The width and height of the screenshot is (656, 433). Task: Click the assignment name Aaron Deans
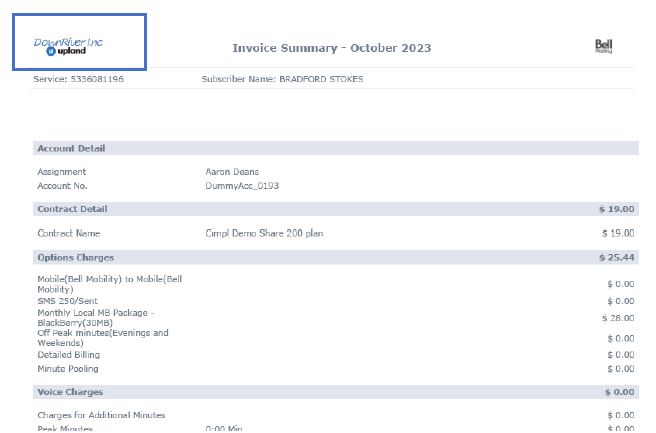pyautogui.click(x=233, y=172)
